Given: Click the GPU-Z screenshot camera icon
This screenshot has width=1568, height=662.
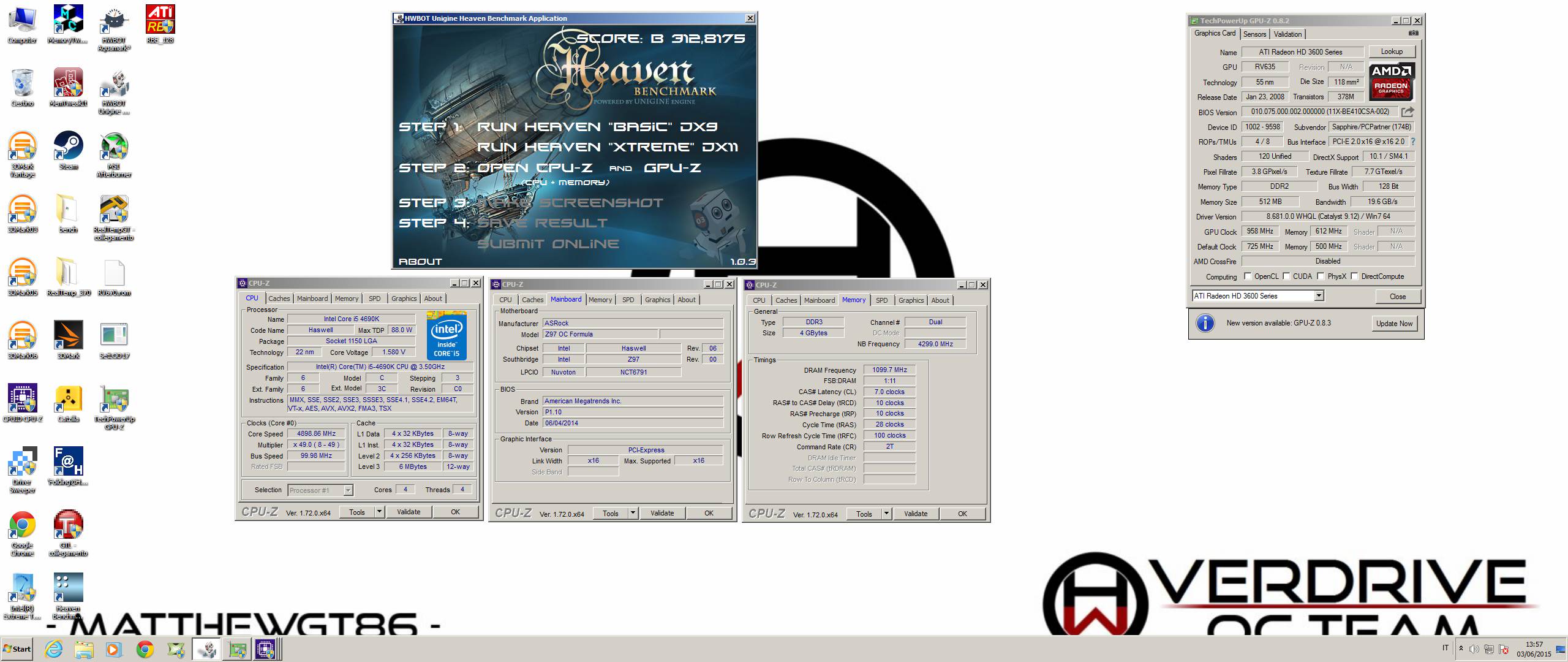Looking at the screenshot, I should coord(1413,33).
